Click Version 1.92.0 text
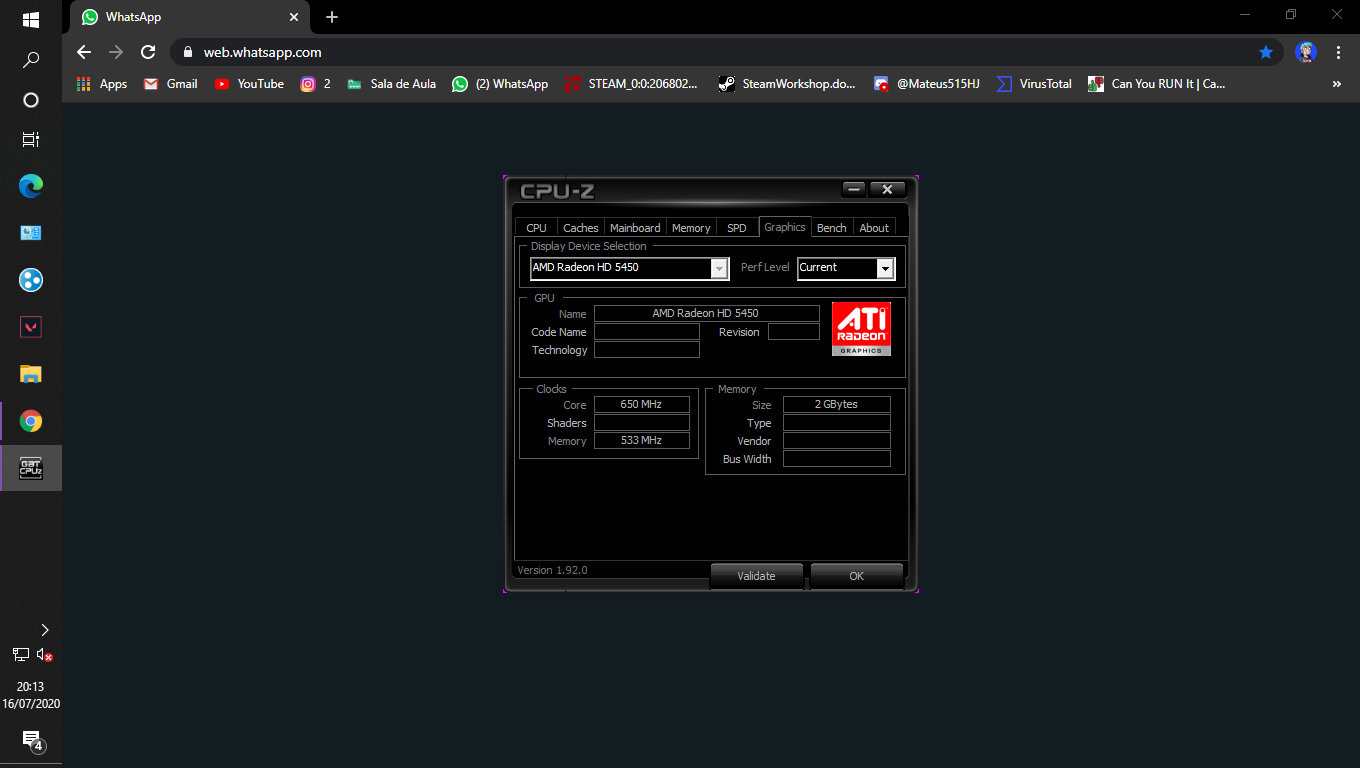 [x=552, y=570]
